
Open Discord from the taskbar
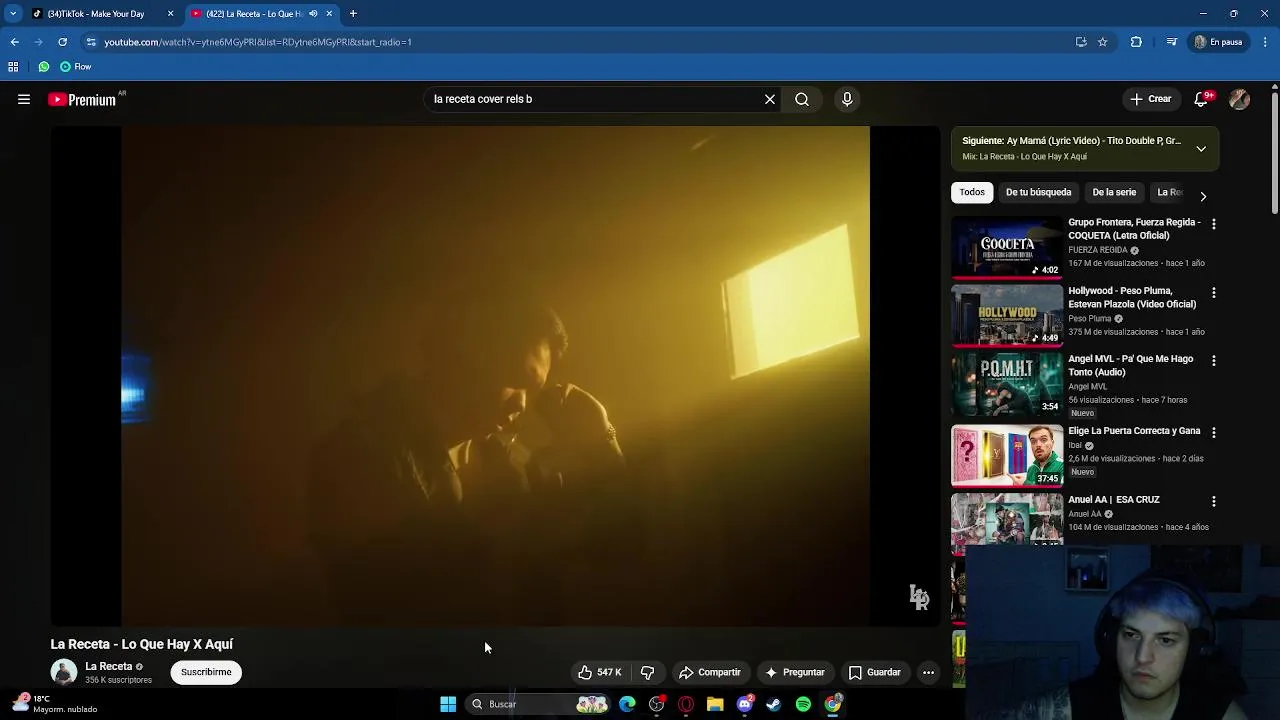pyautogui.click(x=745, y=704)
